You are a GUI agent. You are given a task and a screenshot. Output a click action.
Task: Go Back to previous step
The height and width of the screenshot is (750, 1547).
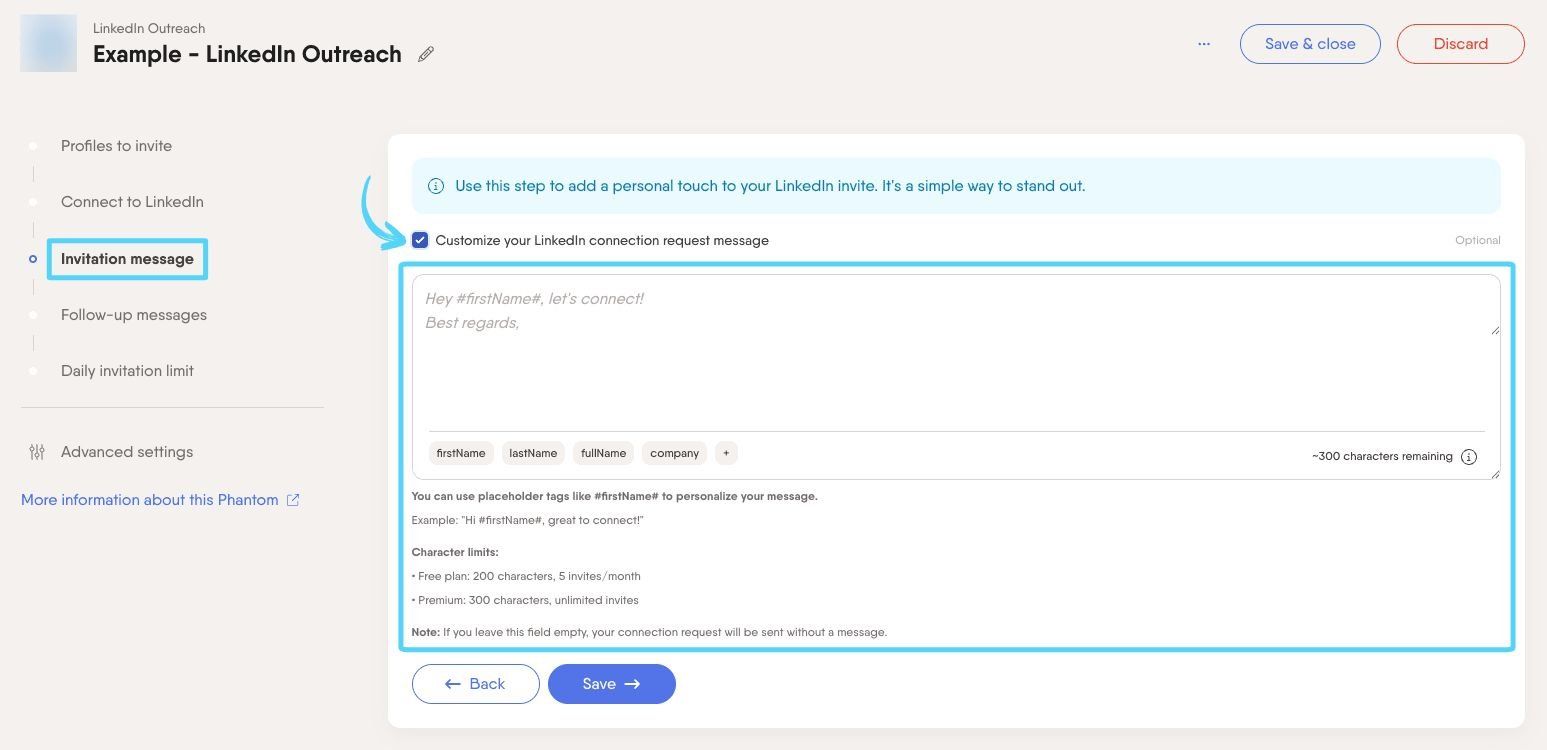pos(476,684)
